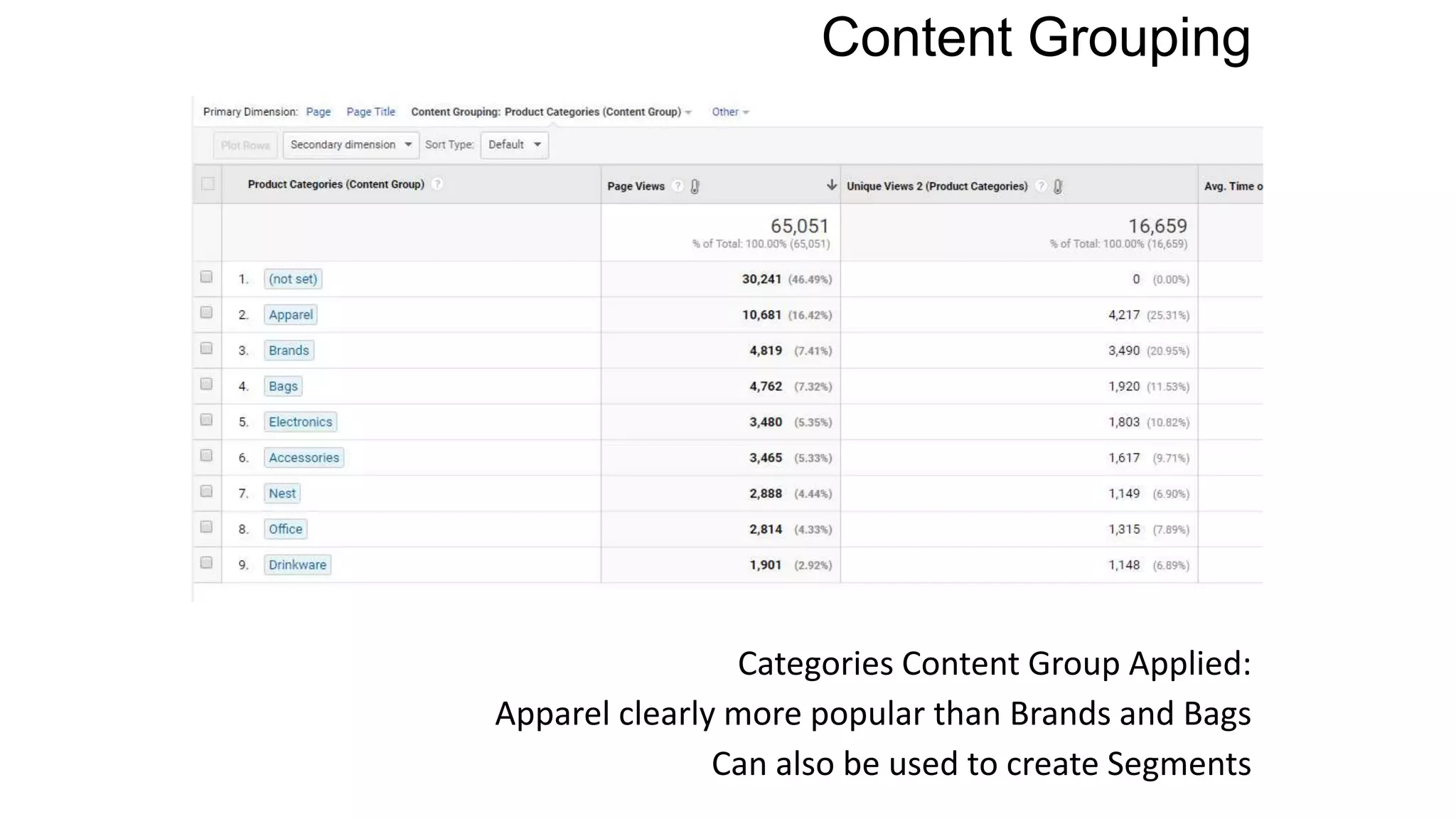
Task: Open the Nest category link
Action: pos(282,493)
